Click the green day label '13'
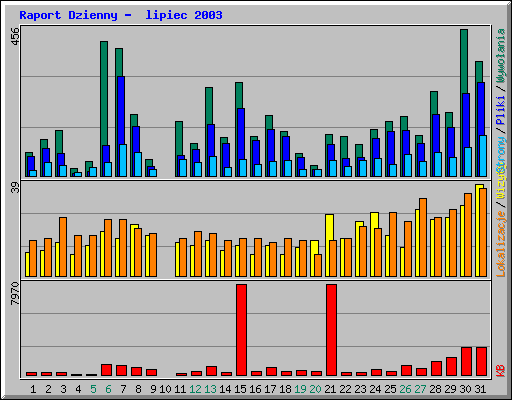Viewport: 512px width, 400px height. [x=210, y=389]
